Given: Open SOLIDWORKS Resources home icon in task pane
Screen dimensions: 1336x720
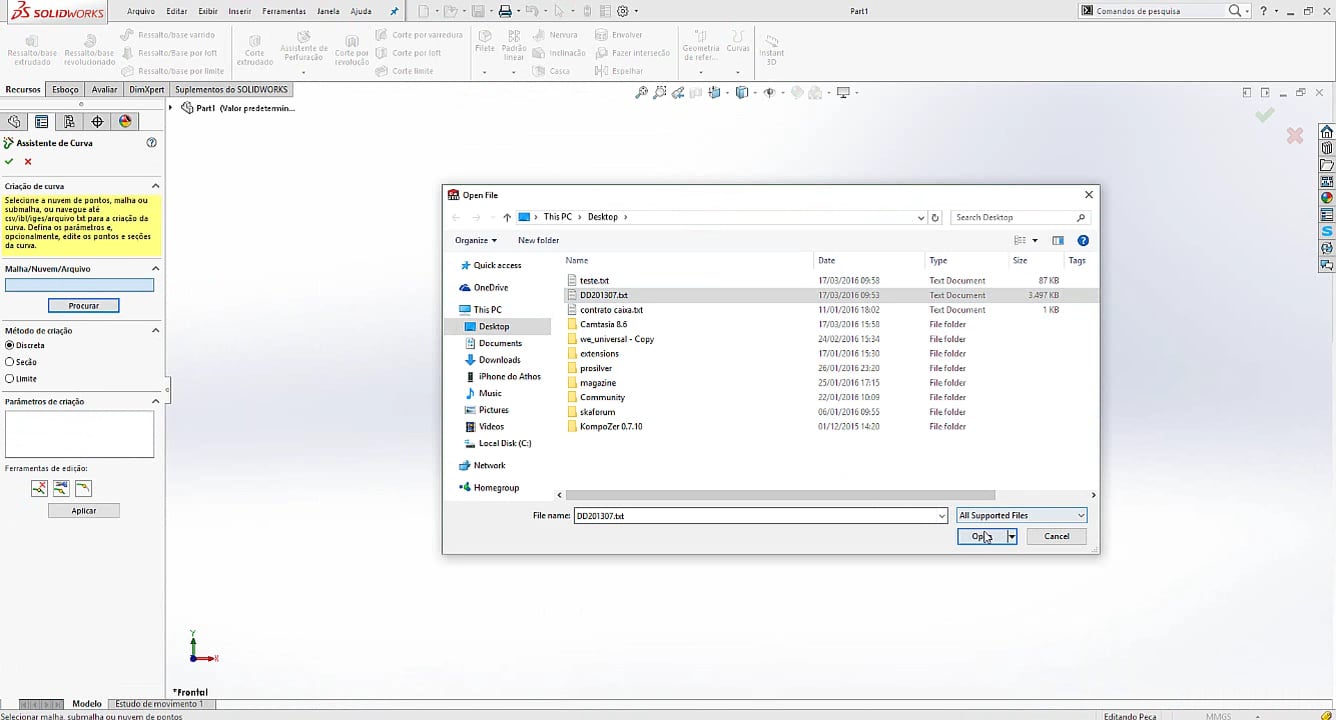Looking at the screenshot, I should tap(1327, 132).
